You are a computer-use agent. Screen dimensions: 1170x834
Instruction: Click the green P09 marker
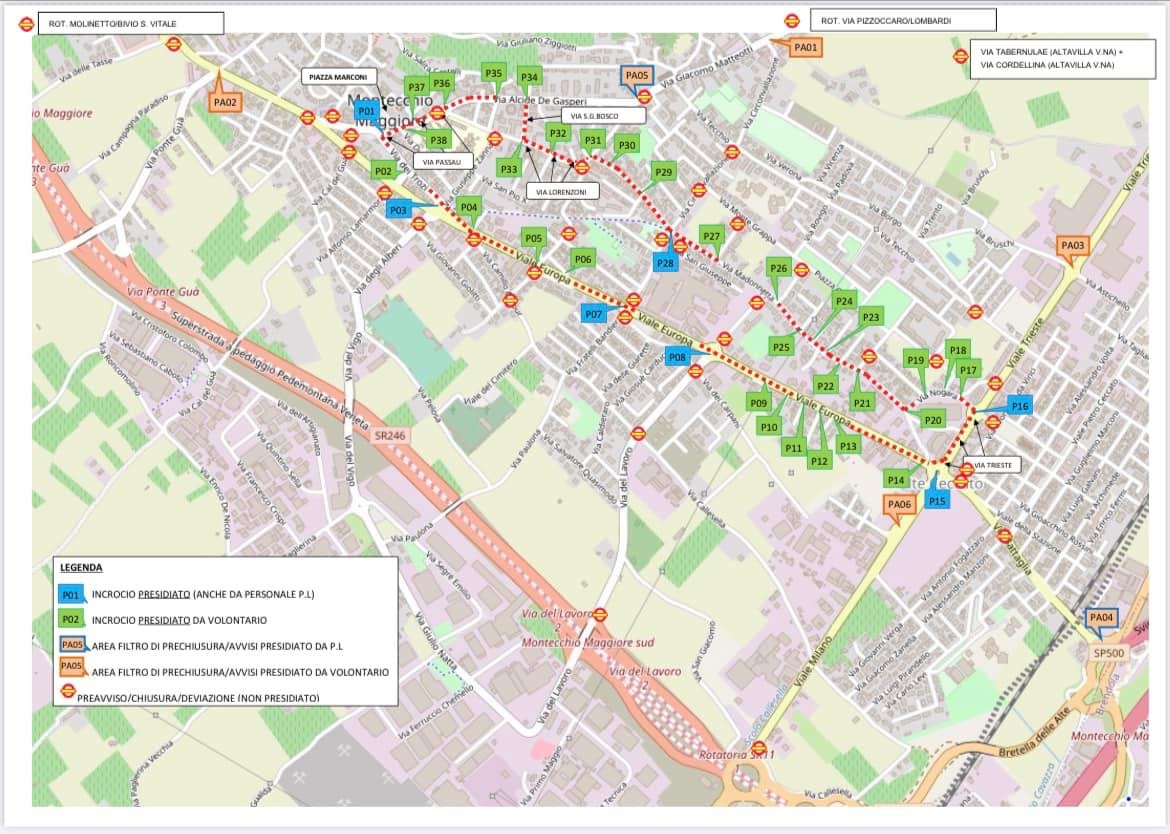(758, 403)
